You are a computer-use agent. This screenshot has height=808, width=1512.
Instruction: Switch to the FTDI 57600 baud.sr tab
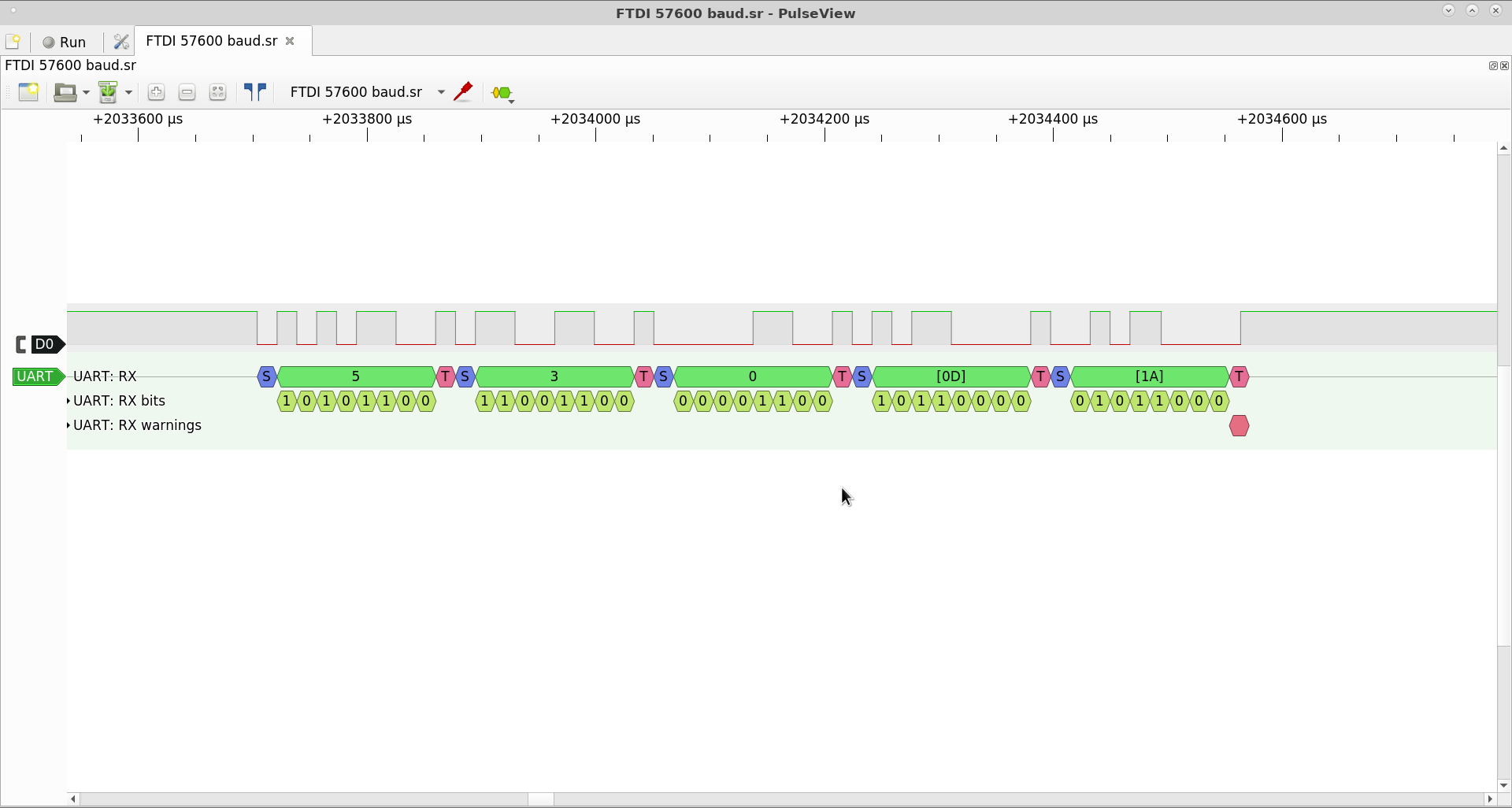click(209, 41)
